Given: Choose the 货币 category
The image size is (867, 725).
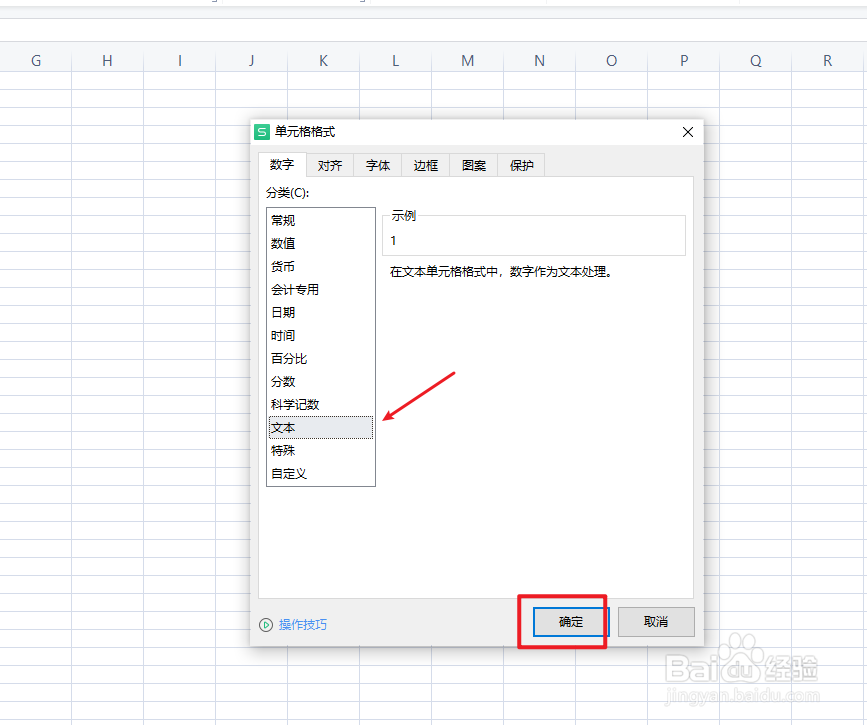Looking at the screenshot, I should click(321, 267).
